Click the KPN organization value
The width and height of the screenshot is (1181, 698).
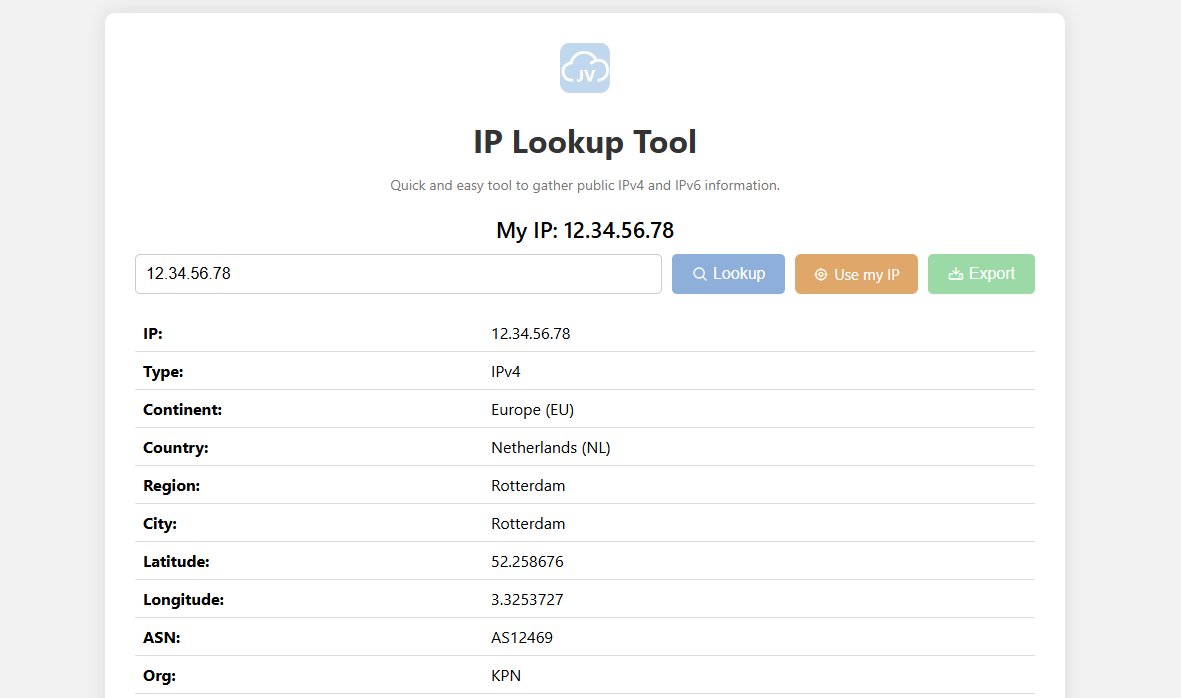point(505,676)
